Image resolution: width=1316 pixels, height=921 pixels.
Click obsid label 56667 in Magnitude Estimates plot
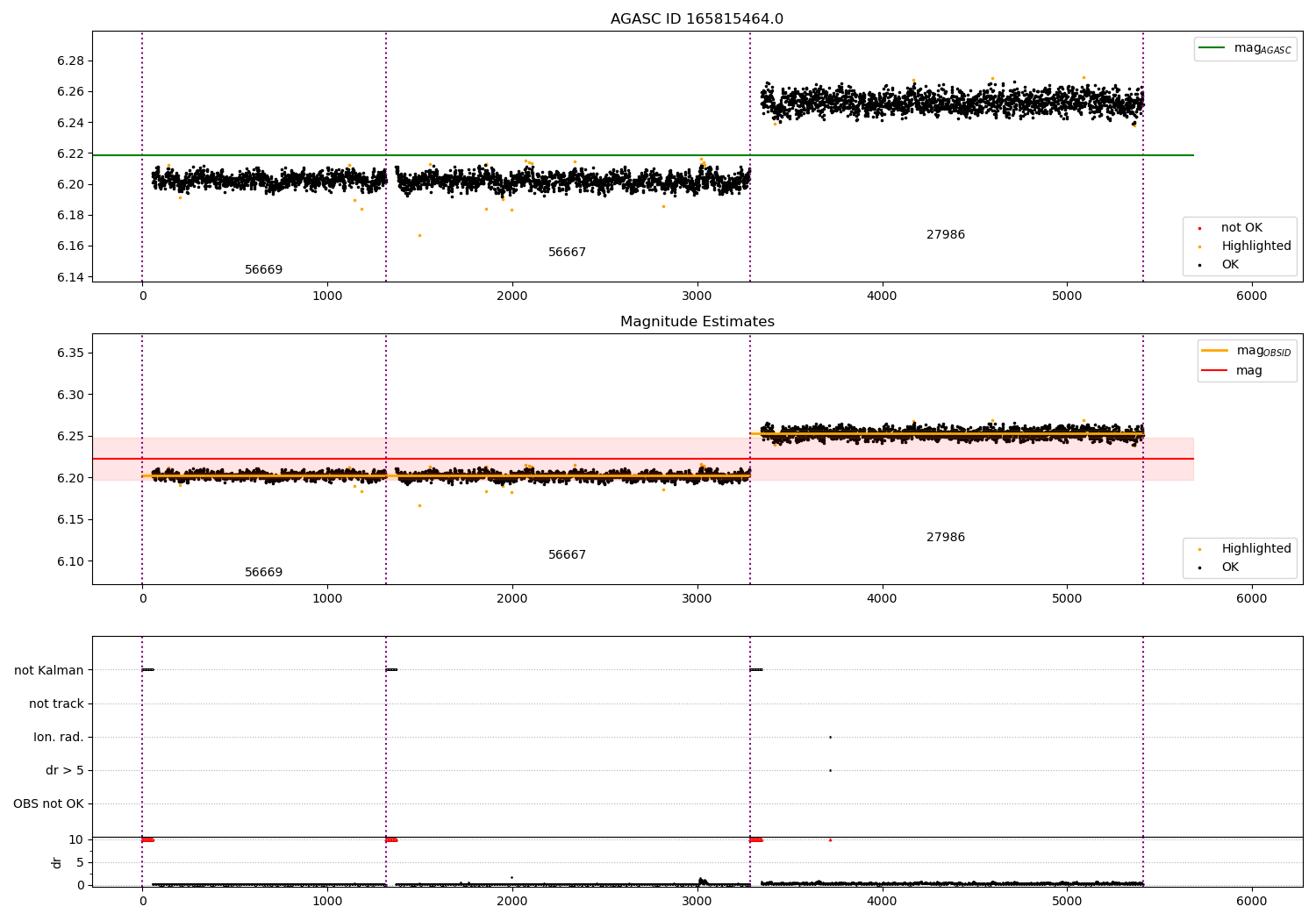(567, 555)
